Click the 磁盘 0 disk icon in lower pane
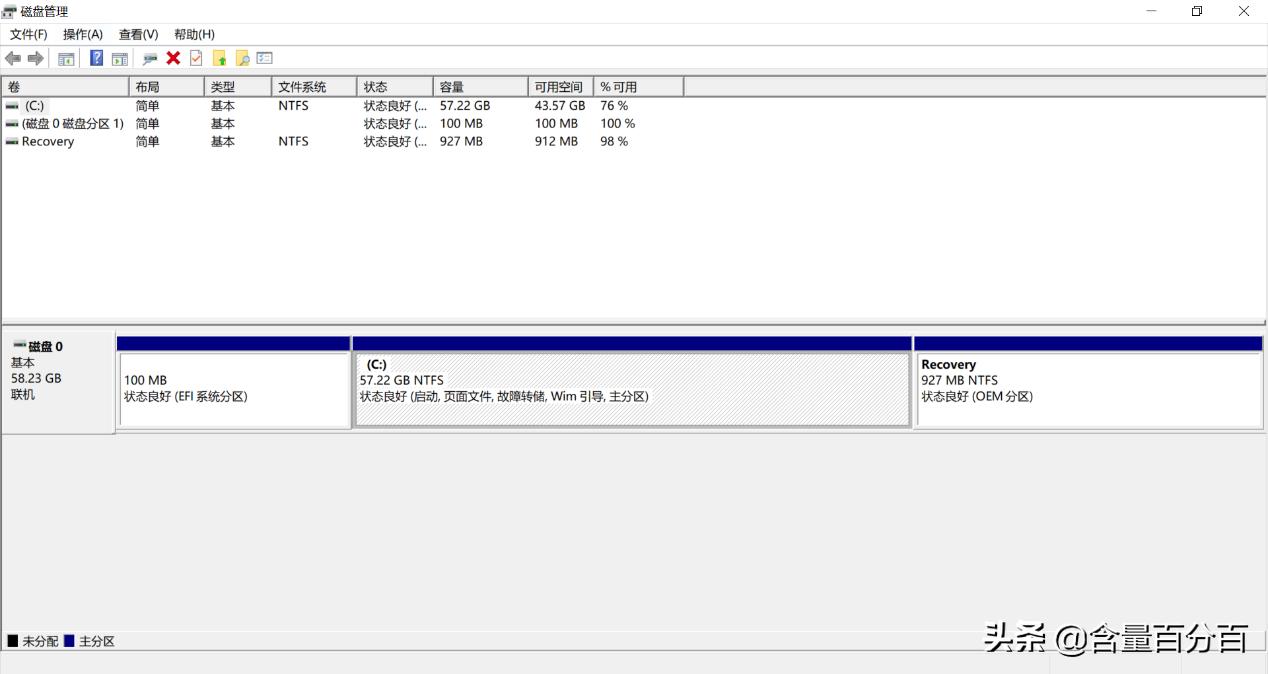 coord(19,345)
